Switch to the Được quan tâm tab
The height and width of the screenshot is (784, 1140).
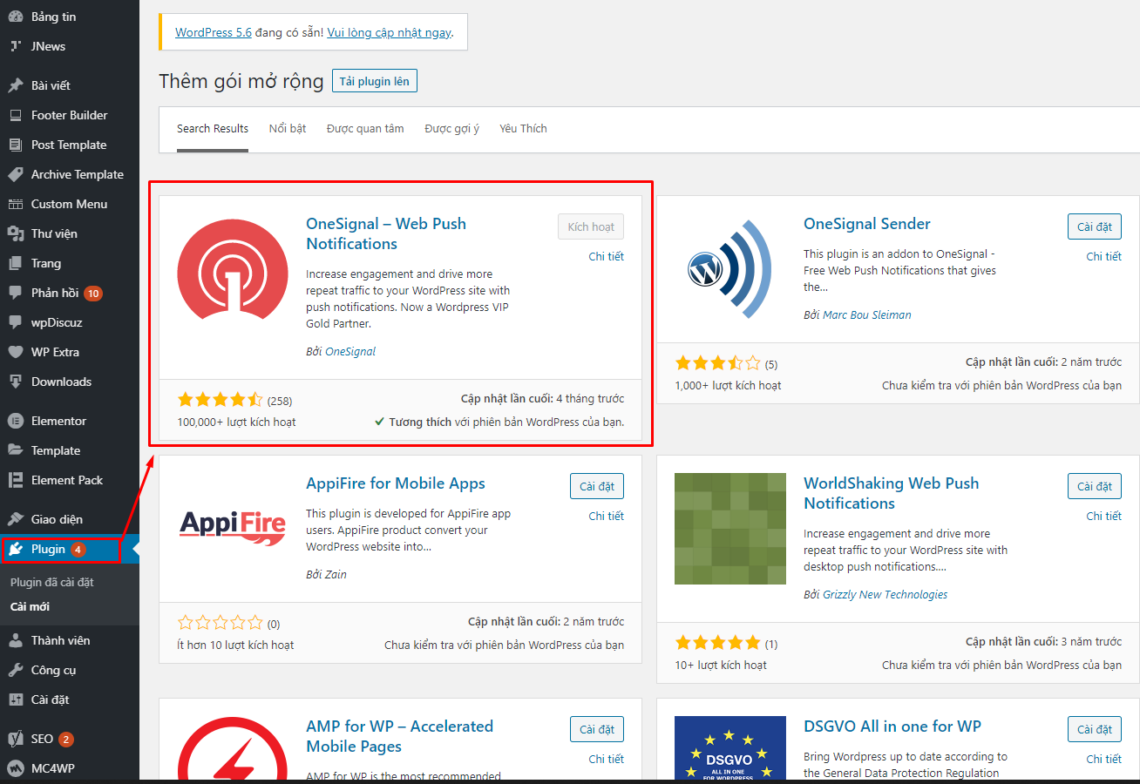click(x=365, y=128)
